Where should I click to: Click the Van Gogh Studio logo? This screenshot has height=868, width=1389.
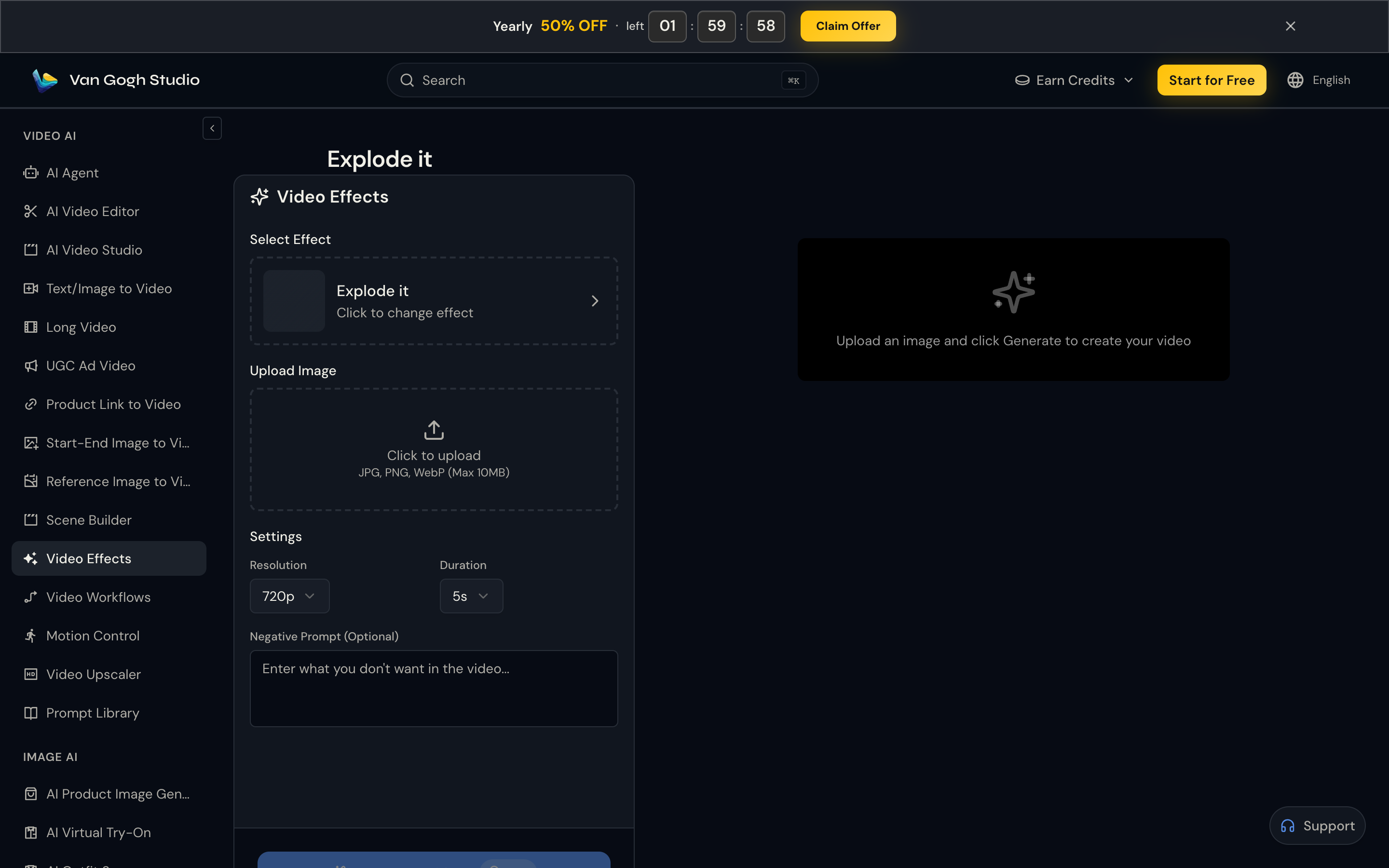[x=116, y=80]
